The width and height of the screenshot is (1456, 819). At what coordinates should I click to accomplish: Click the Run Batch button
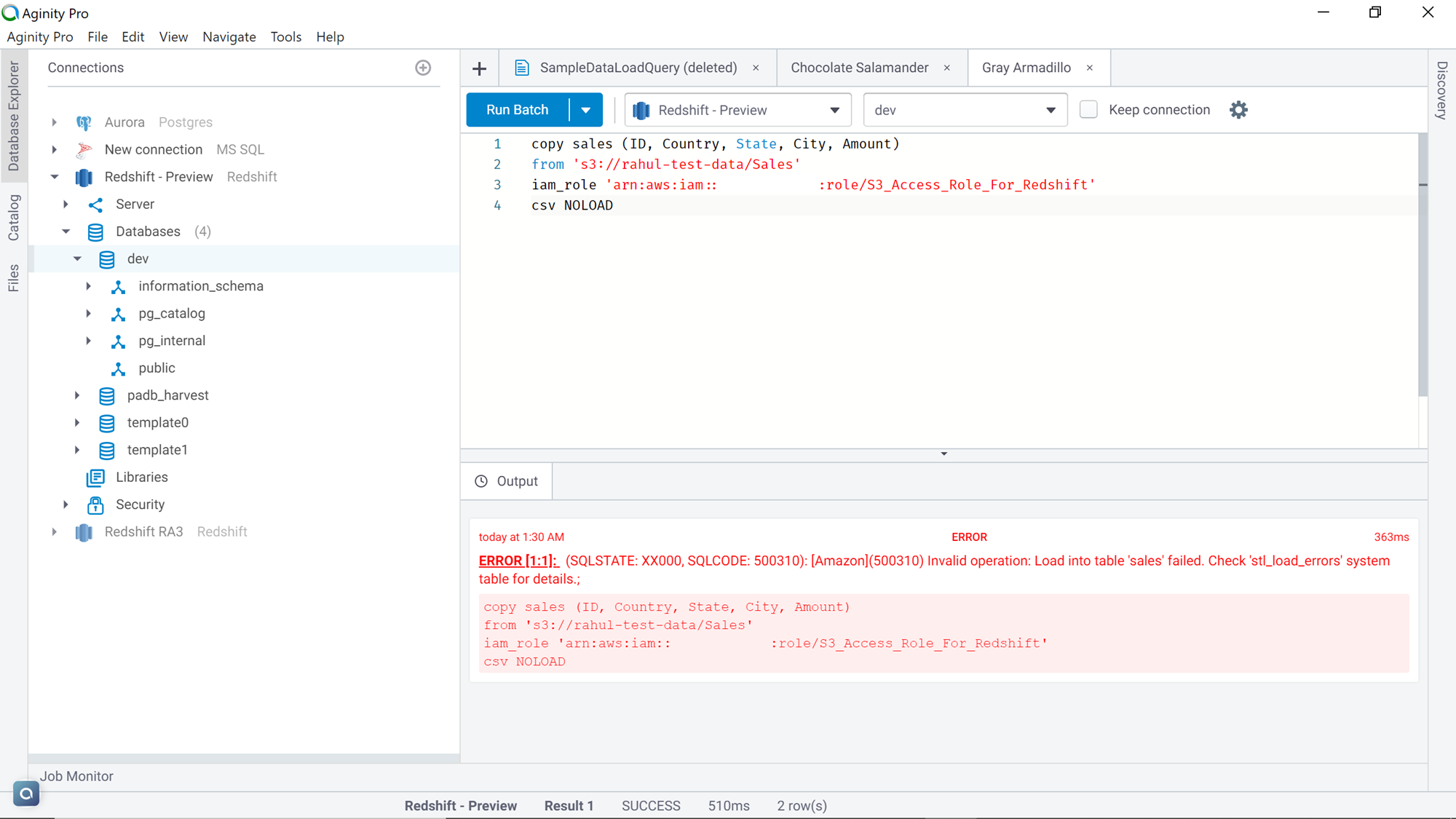click(516, 109)
